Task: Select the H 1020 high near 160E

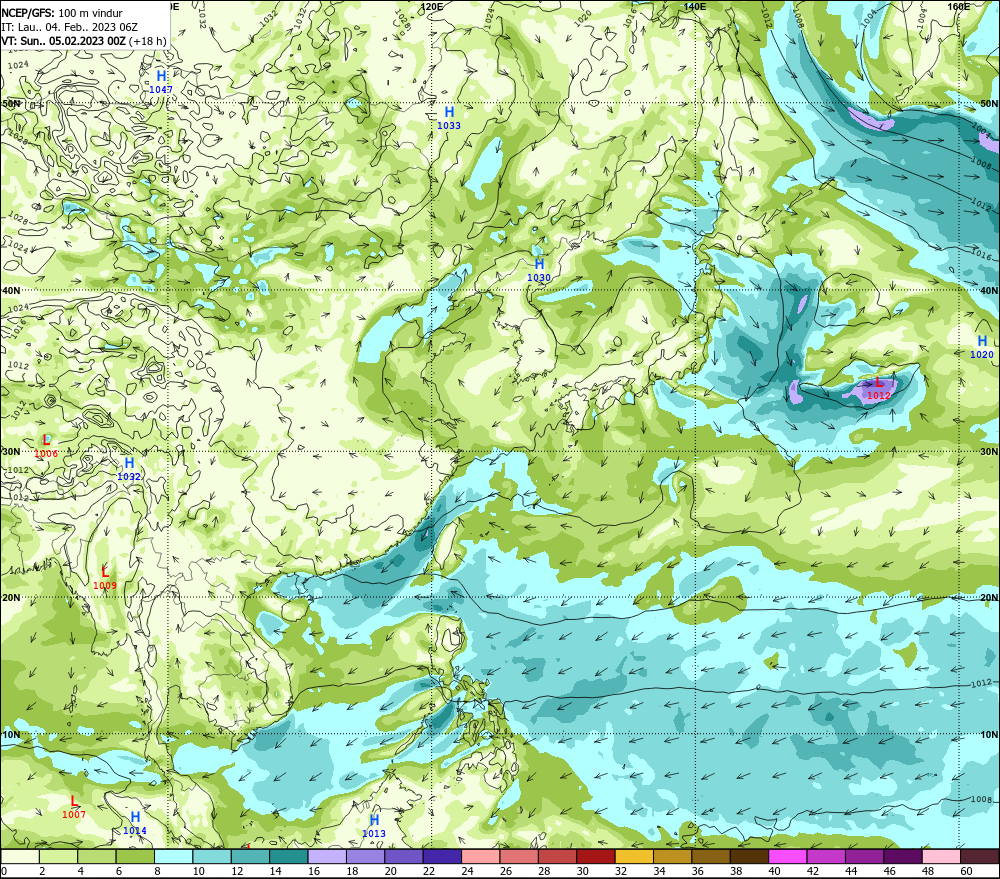Action: [982, 346]
